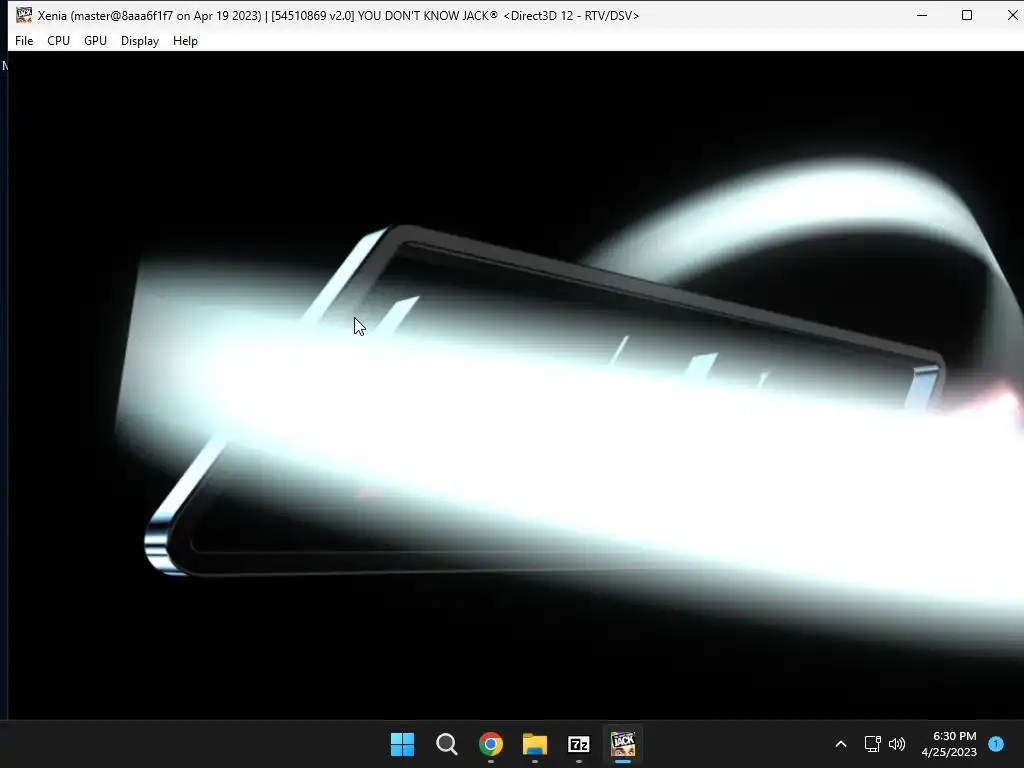The width and height of the screenshot is (1024, 768).
Task: Maximize the Xenia window
Action: [967, 15]
